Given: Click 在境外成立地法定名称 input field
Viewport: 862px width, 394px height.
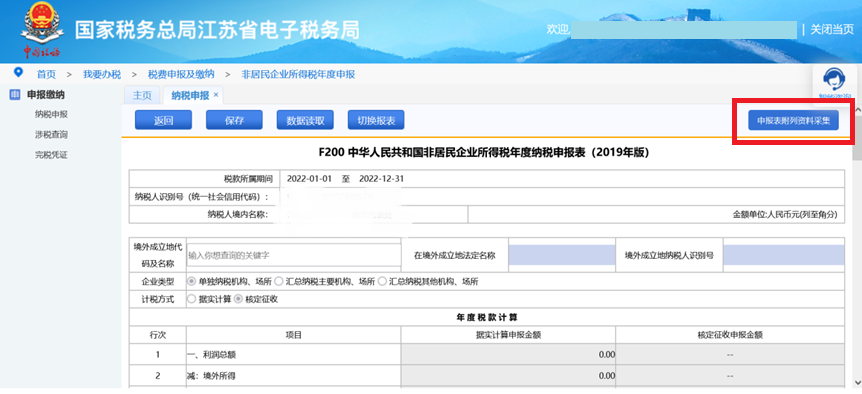Looking at the screenshot, I should (x=562, y=255).
